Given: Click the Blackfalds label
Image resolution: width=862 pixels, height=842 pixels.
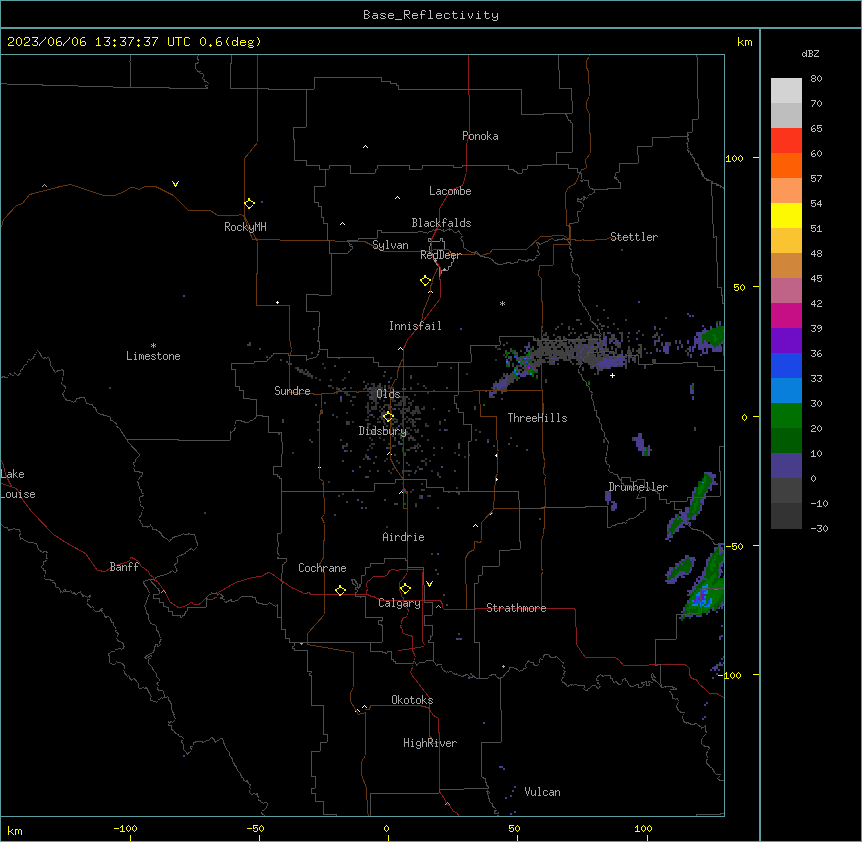Looking at the screenshot, I should tap(441, 223).
